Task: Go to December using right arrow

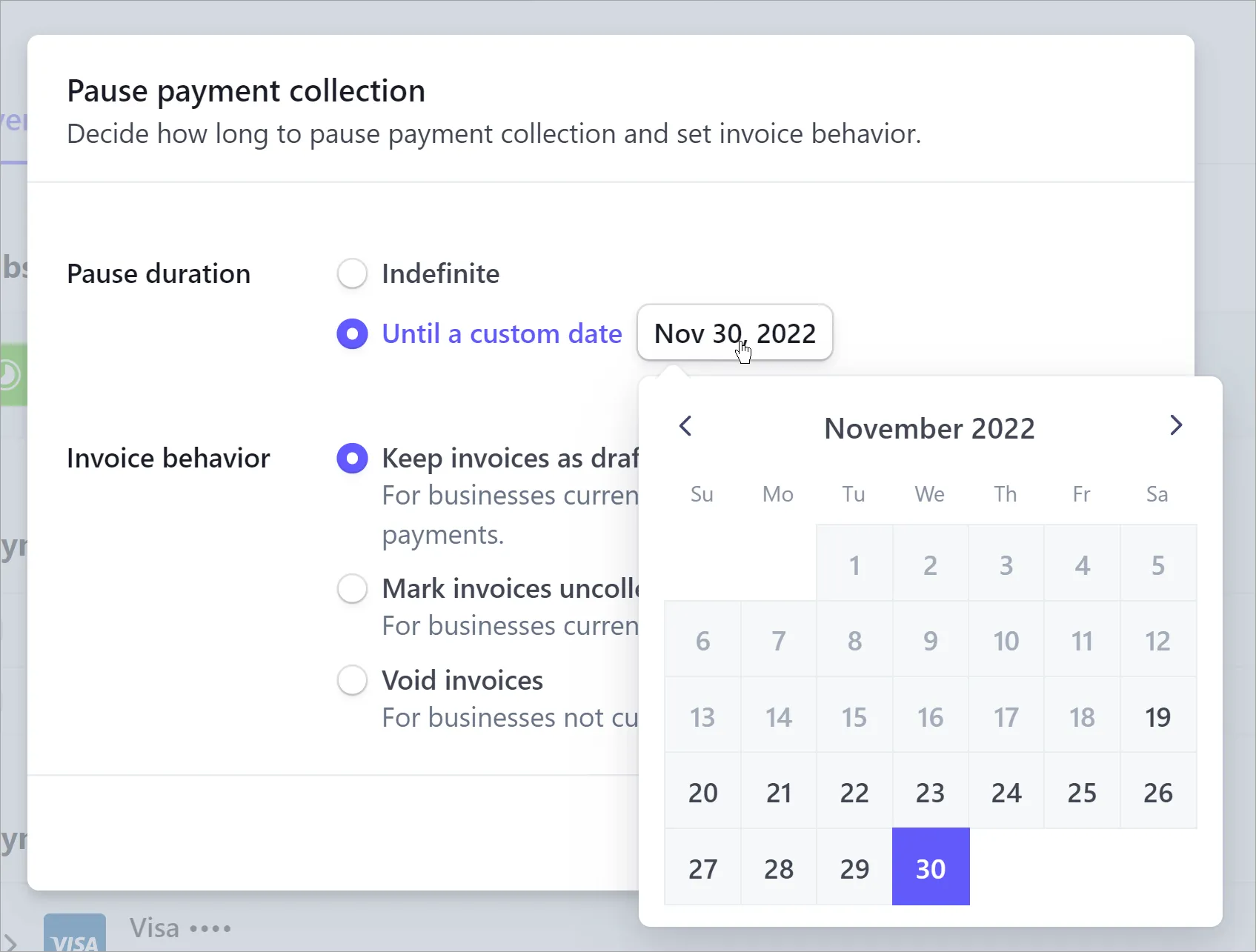Action: point(1175,426)
